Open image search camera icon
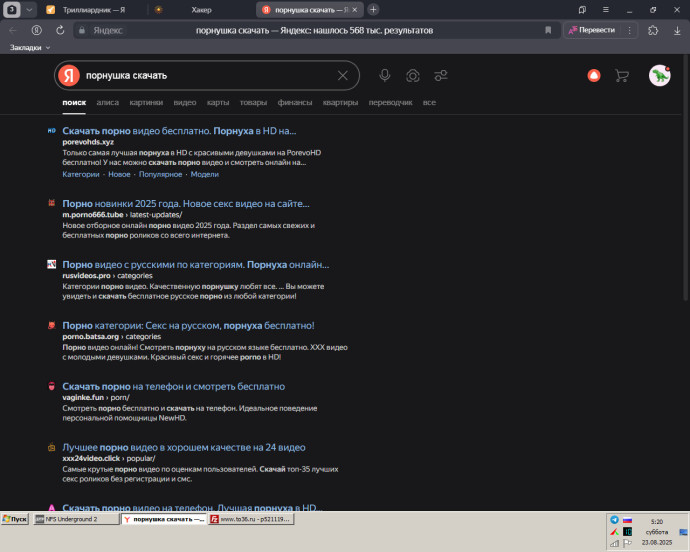 click(413, 75)
